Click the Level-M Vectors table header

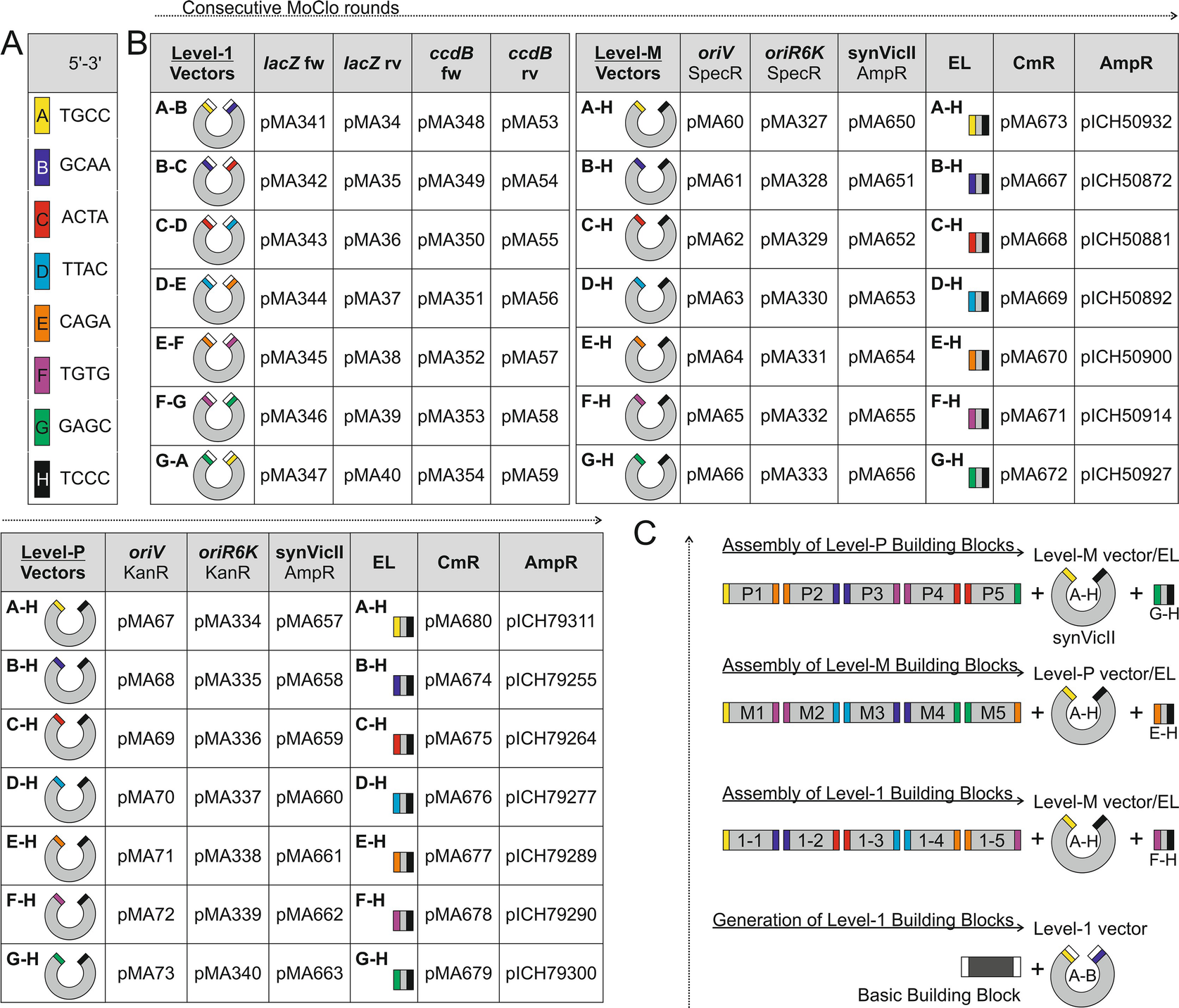click(628, 63)
